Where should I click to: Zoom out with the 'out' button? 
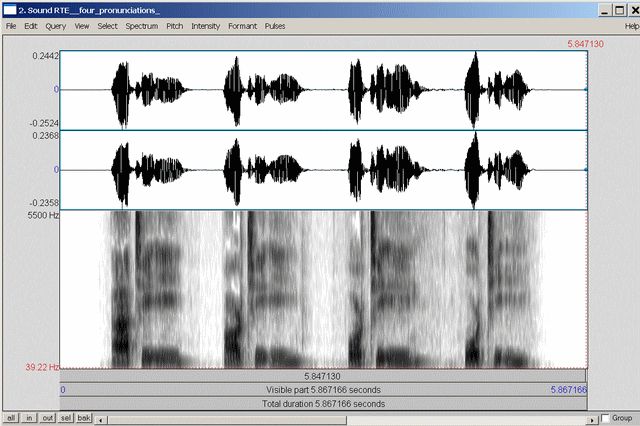click(48, 418)
